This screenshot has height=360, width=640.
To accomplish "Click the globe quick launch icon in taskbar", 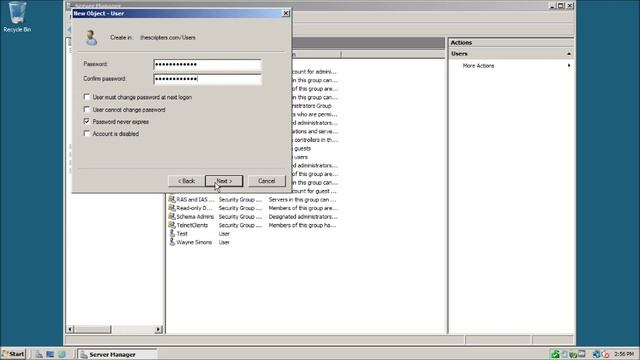I will (x=62, y=354).
